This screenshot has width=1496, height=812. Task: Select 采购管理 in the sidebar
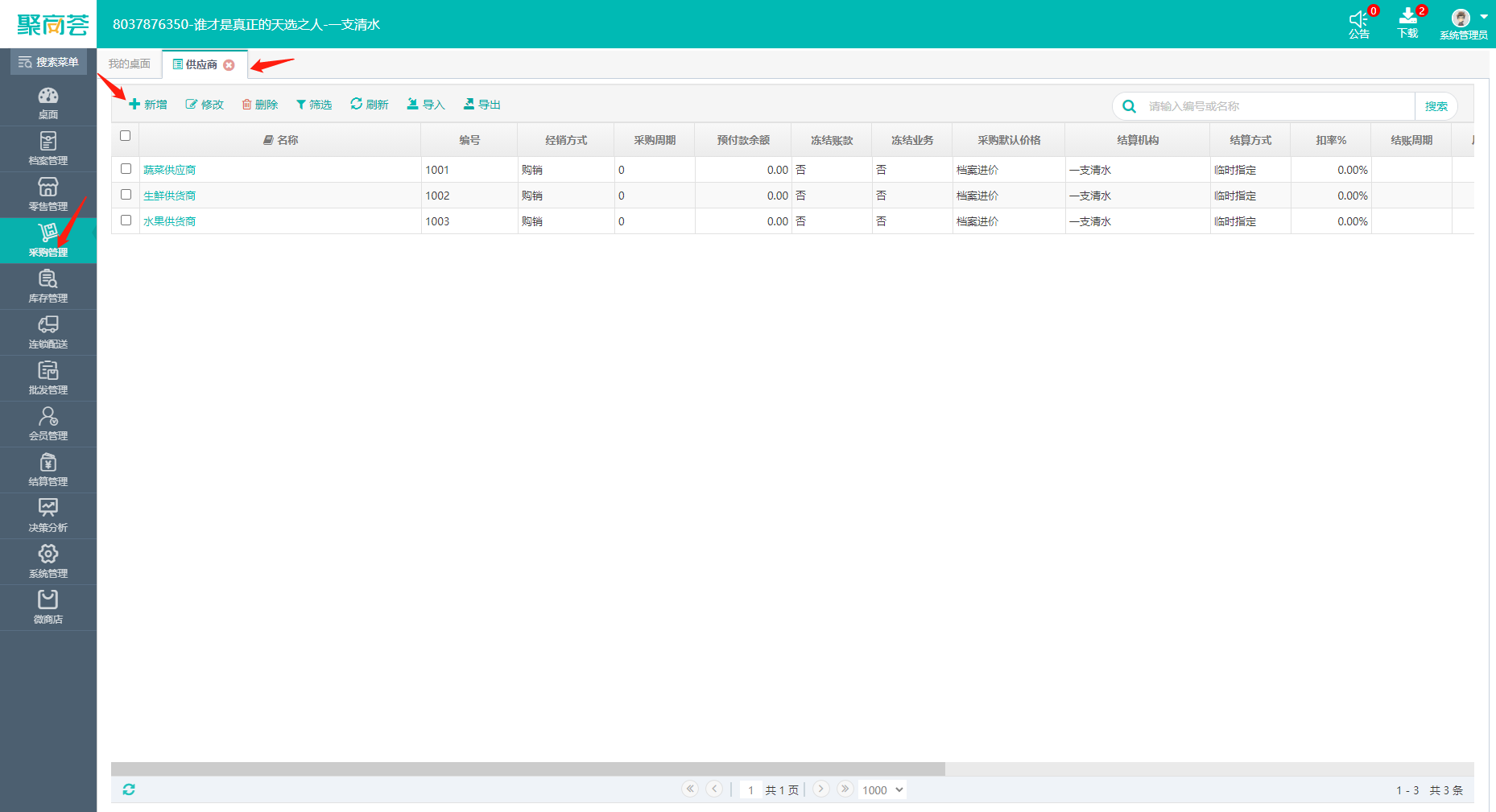point(48,240)
